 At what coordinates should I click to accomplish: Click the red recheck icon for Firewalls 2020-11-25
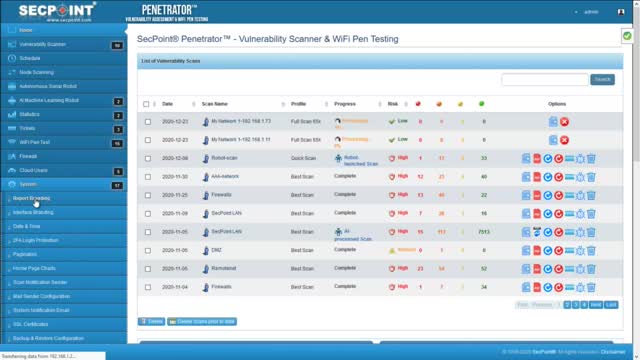pyautogui.click(x=558, y=195)
